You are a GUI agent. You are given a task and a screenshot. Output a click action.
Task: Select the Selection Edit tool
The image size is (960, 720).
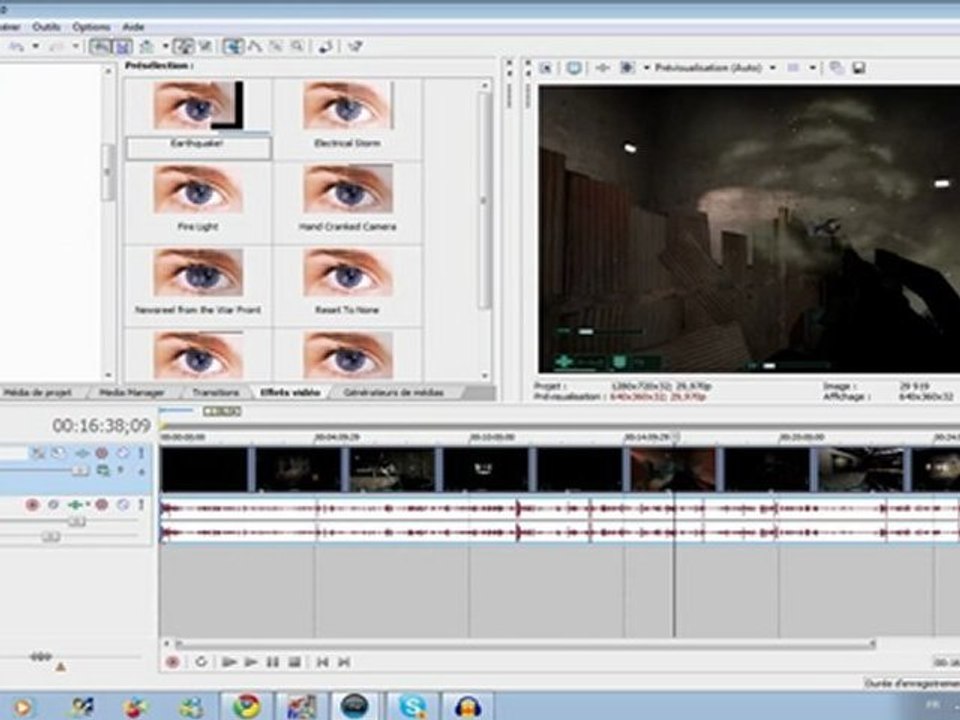[276, 46]
